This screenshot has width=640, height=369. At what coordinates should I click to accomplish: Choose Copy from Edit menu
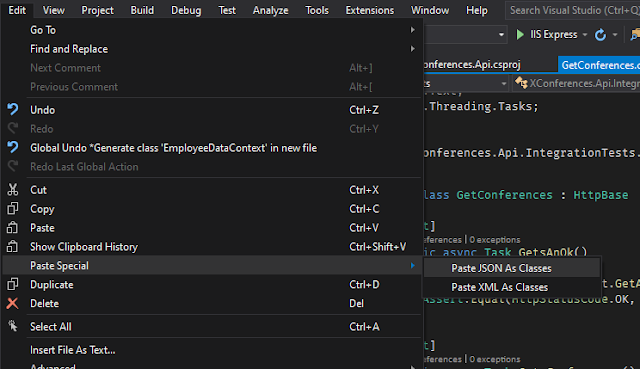211,209
